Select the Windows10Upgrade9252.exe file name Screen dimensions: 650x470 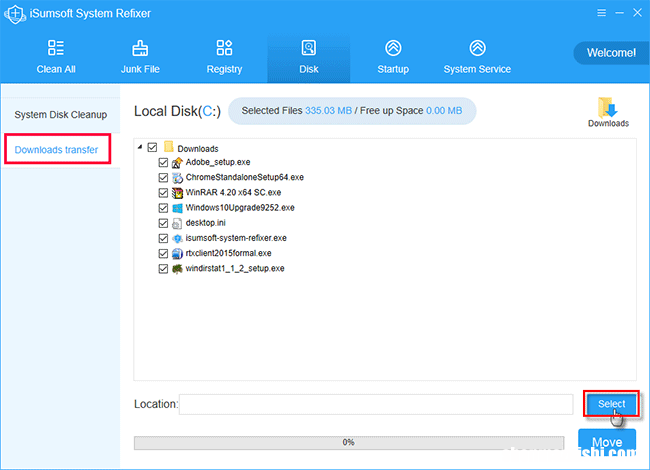(x=240, y=208)
